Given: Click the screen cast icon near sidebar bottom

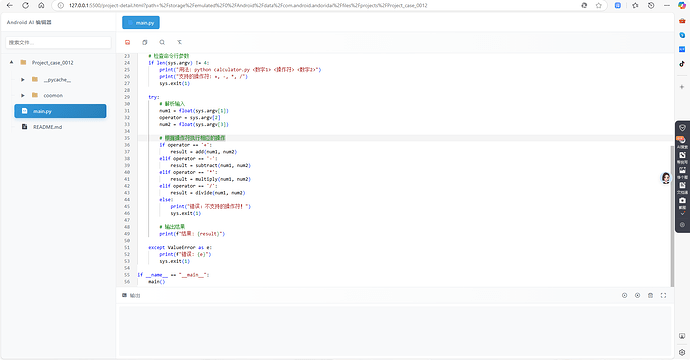Looking at the screenshot, I should click(682, 336).
